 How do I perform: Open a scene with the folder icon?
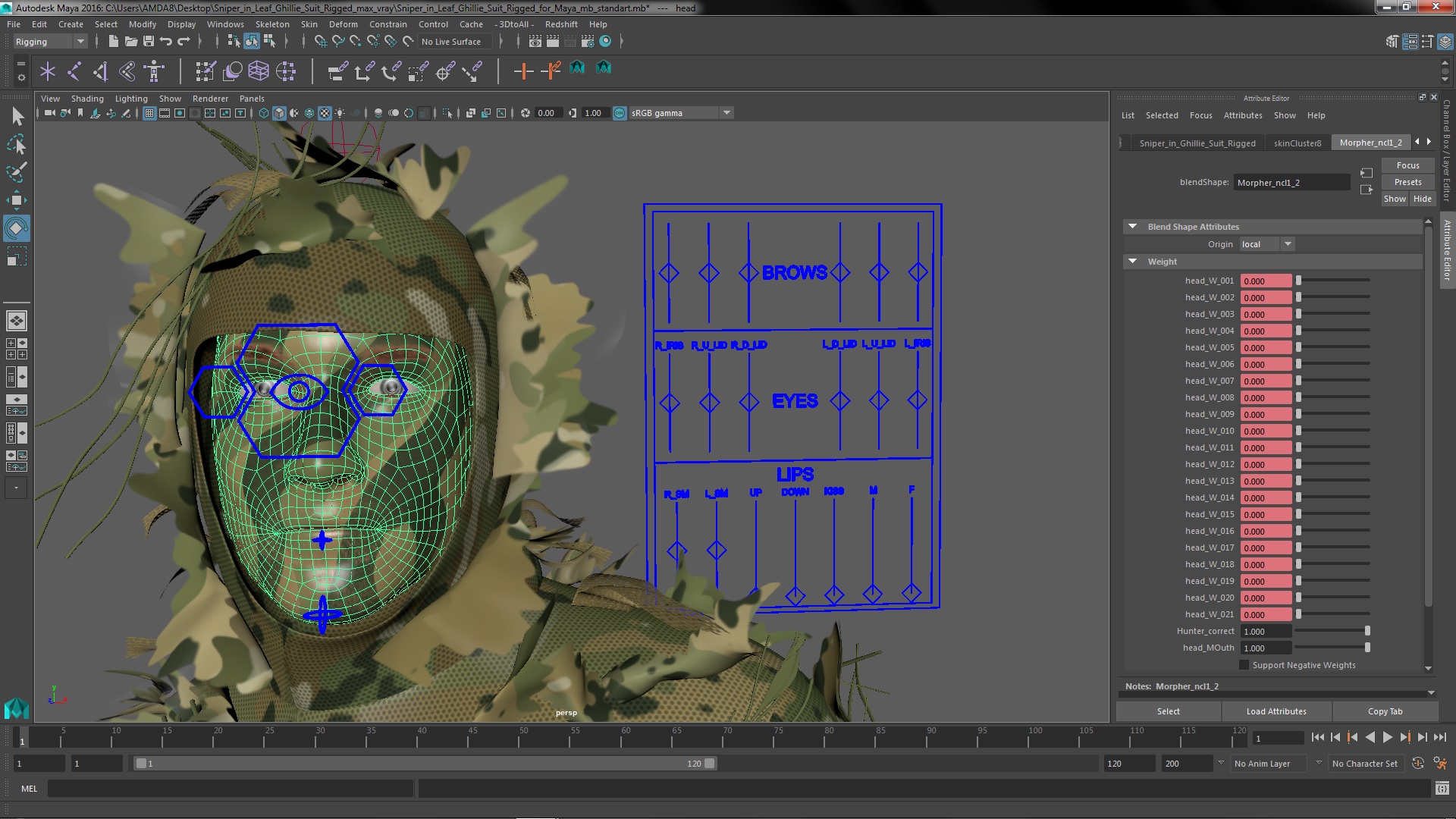(131, 41)
